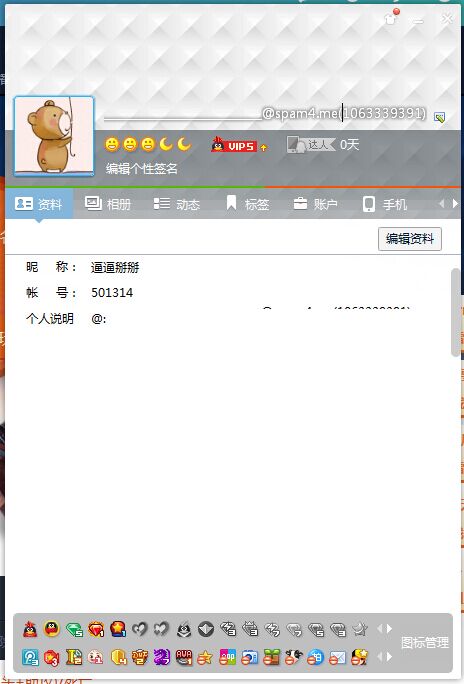
Task: Click the green diamond icon numbered 5
Action: 74,629
